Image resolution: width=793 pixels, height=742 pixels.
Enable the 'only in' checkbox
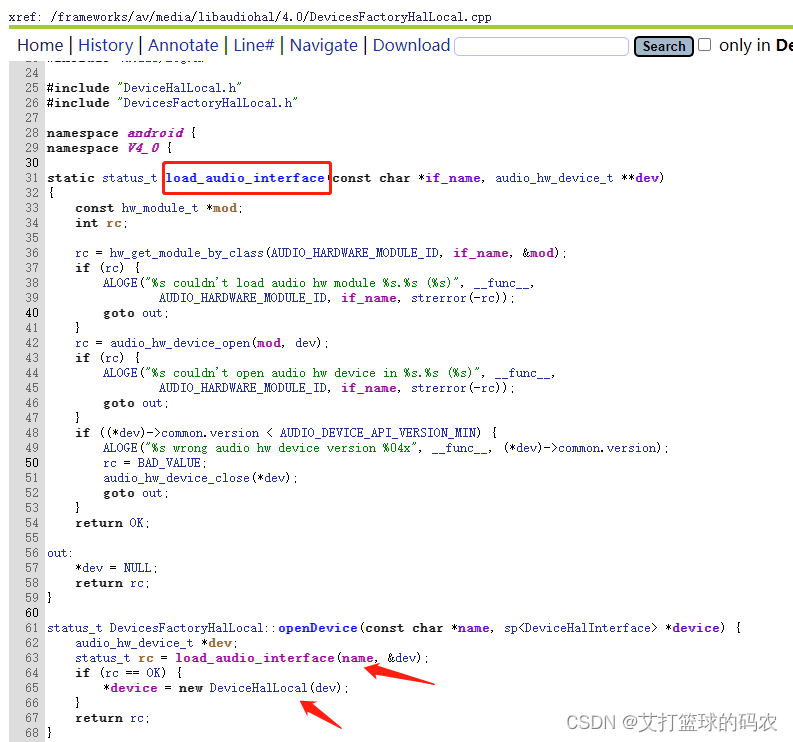[x=704, y=45]
